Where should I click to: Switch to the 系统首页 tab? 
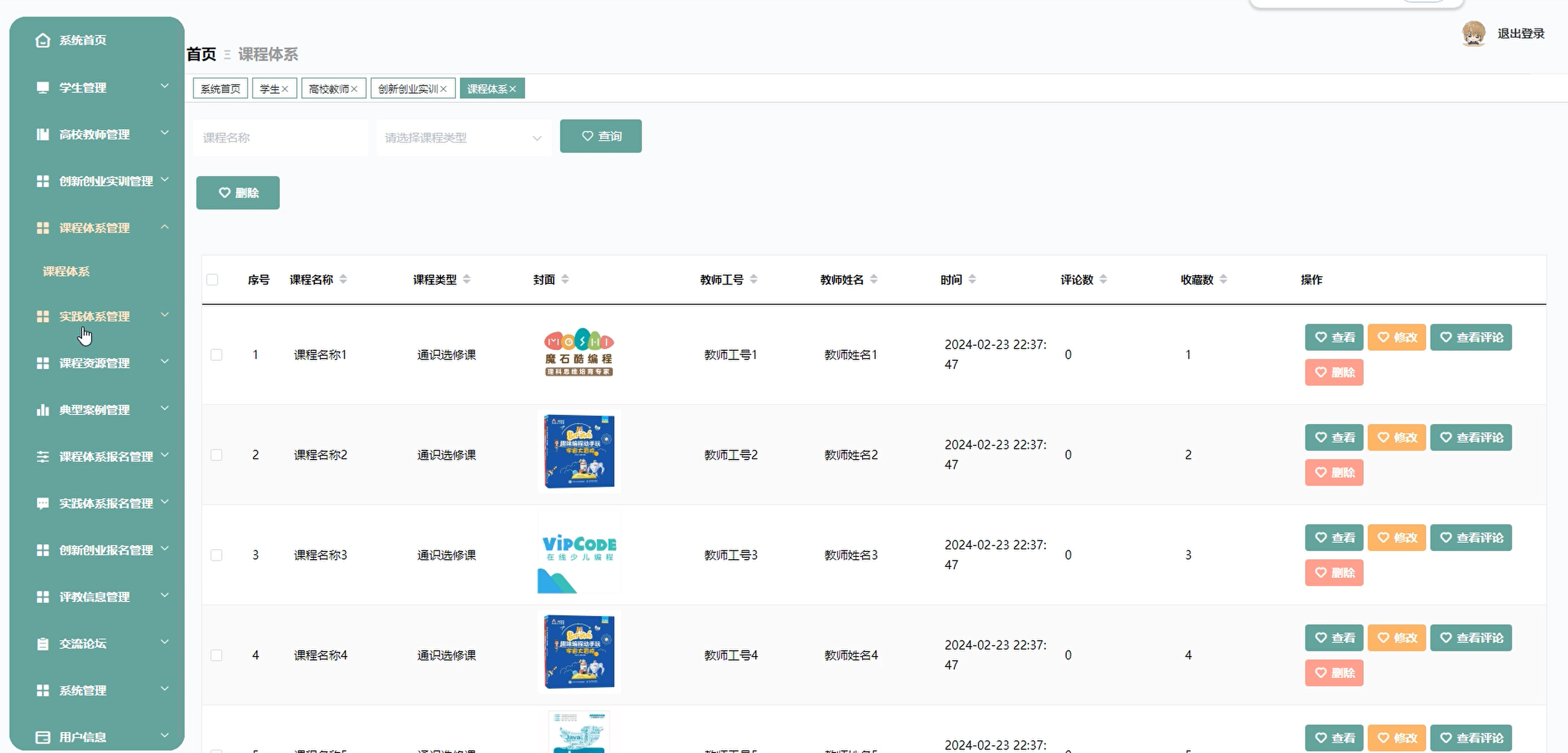pyautogui.click(x=220, y=89)
